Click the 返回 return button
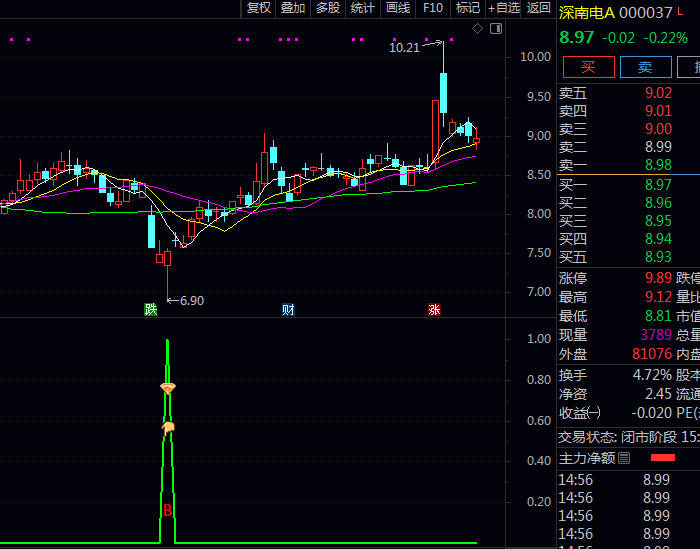 tap(538, 8)
